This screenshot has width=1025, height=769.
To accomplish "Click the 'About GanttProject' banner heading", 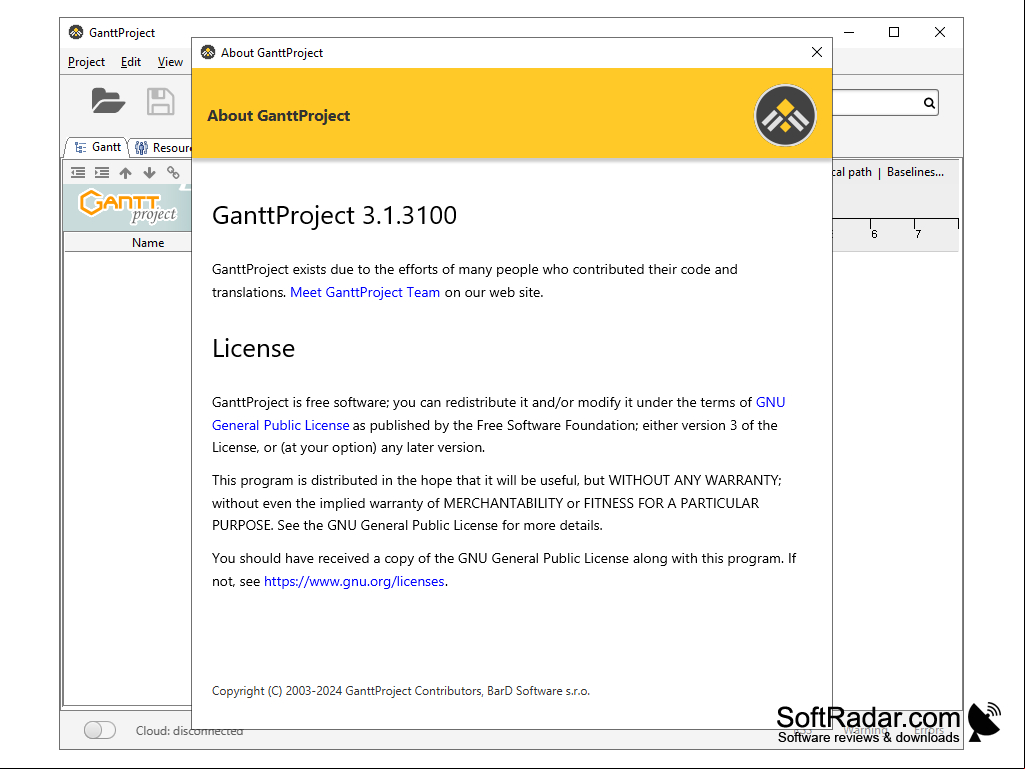I will pyautogui.click(x=278, y=116).
